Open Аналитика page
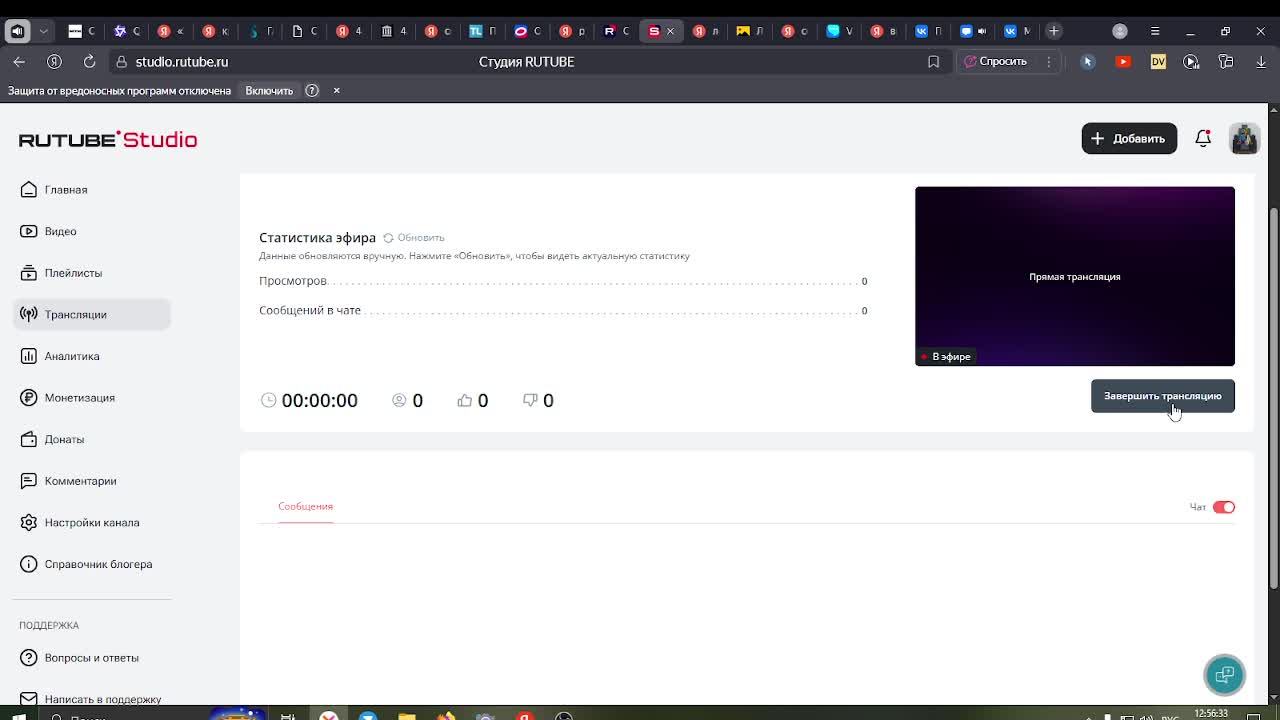This screenshot has width=1280, height=720. [71, 356]
